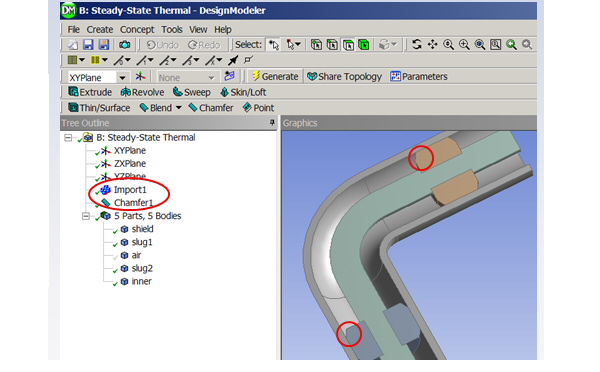The image size is (600, 372).
Task: Click the Parameters button
Action: (x=419, y=77)
